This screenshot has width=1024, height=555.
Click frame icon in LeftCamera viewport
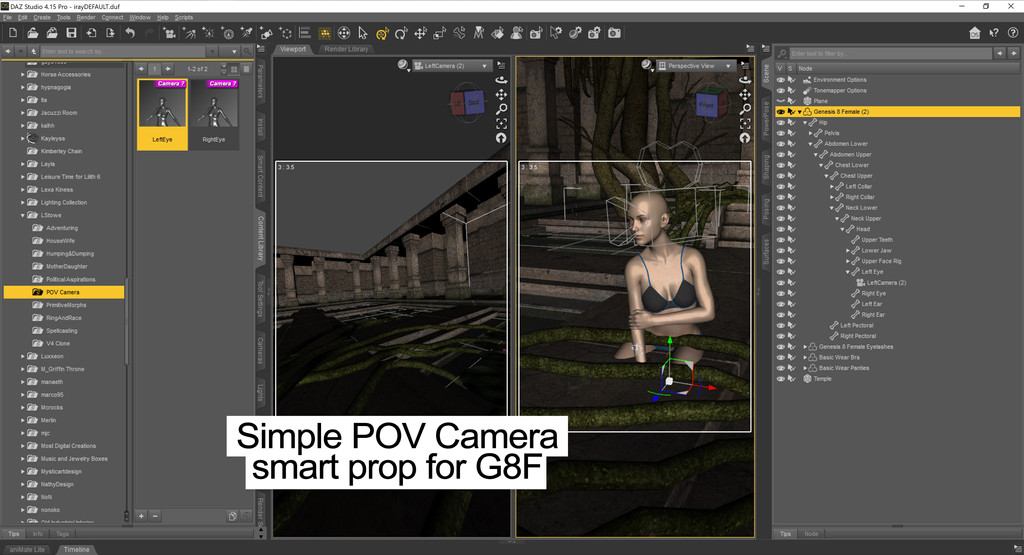click(x=501, y=123)
